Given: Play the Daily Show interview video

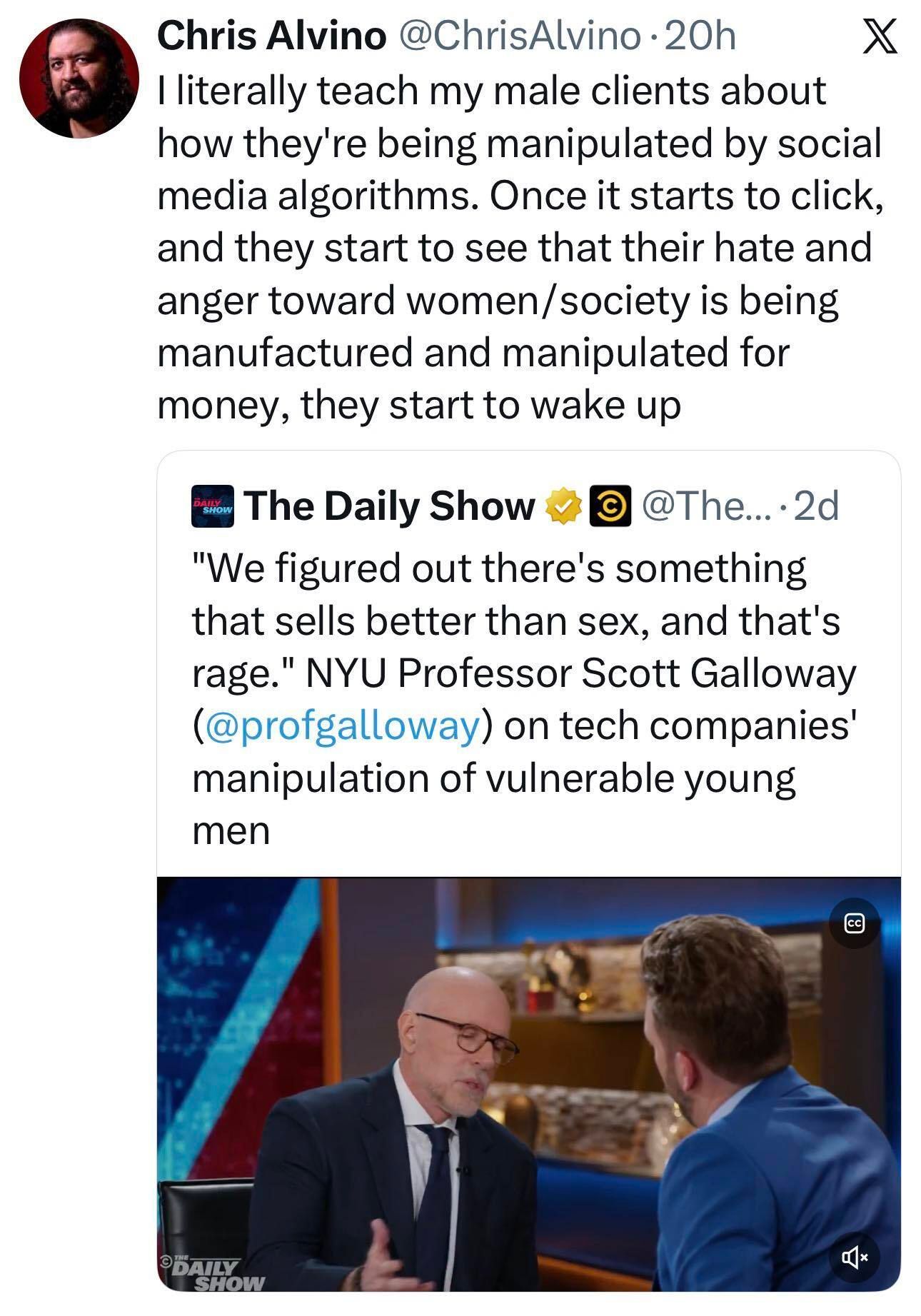Looking at the screenshot, I should [528, 1084].
